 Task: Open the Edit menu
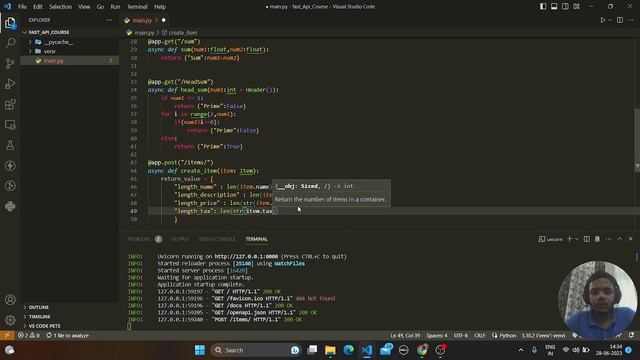pos(38,7)
